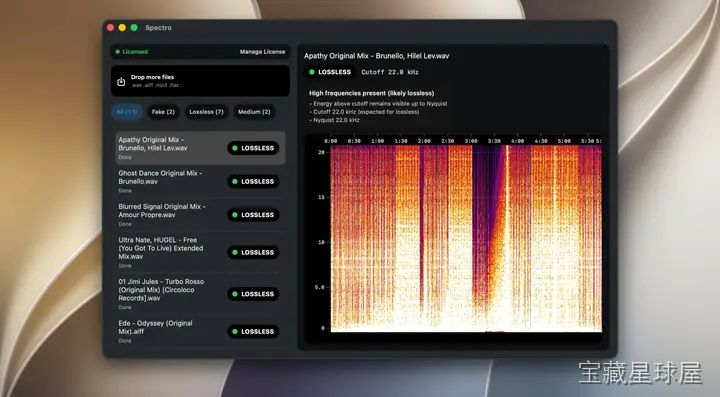Open Manage License
Screen dimensions: 720x397
(x=262, y=52)
